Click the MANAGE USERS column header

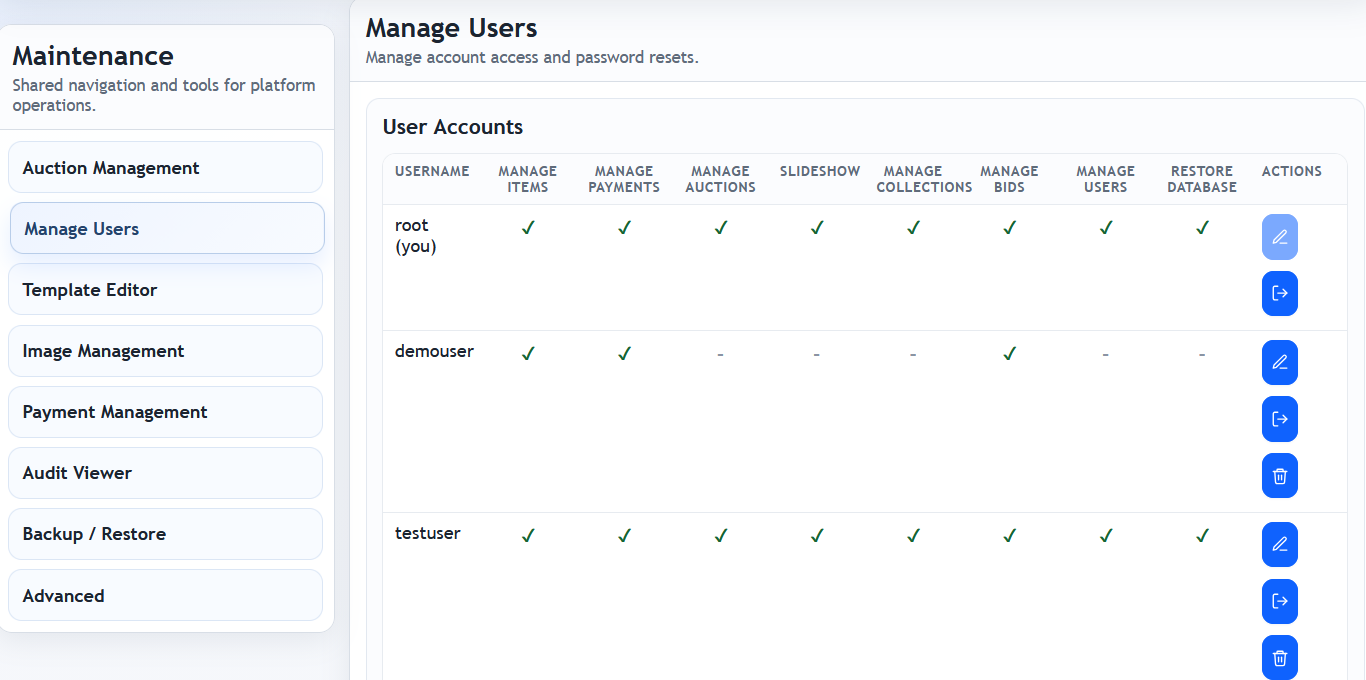point(1105,179)
